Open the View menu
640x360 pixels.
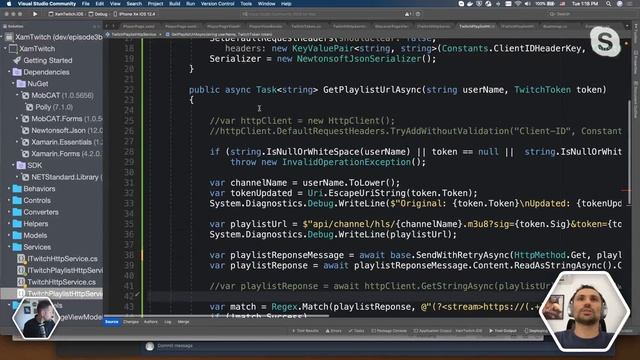tap(115, 4)
